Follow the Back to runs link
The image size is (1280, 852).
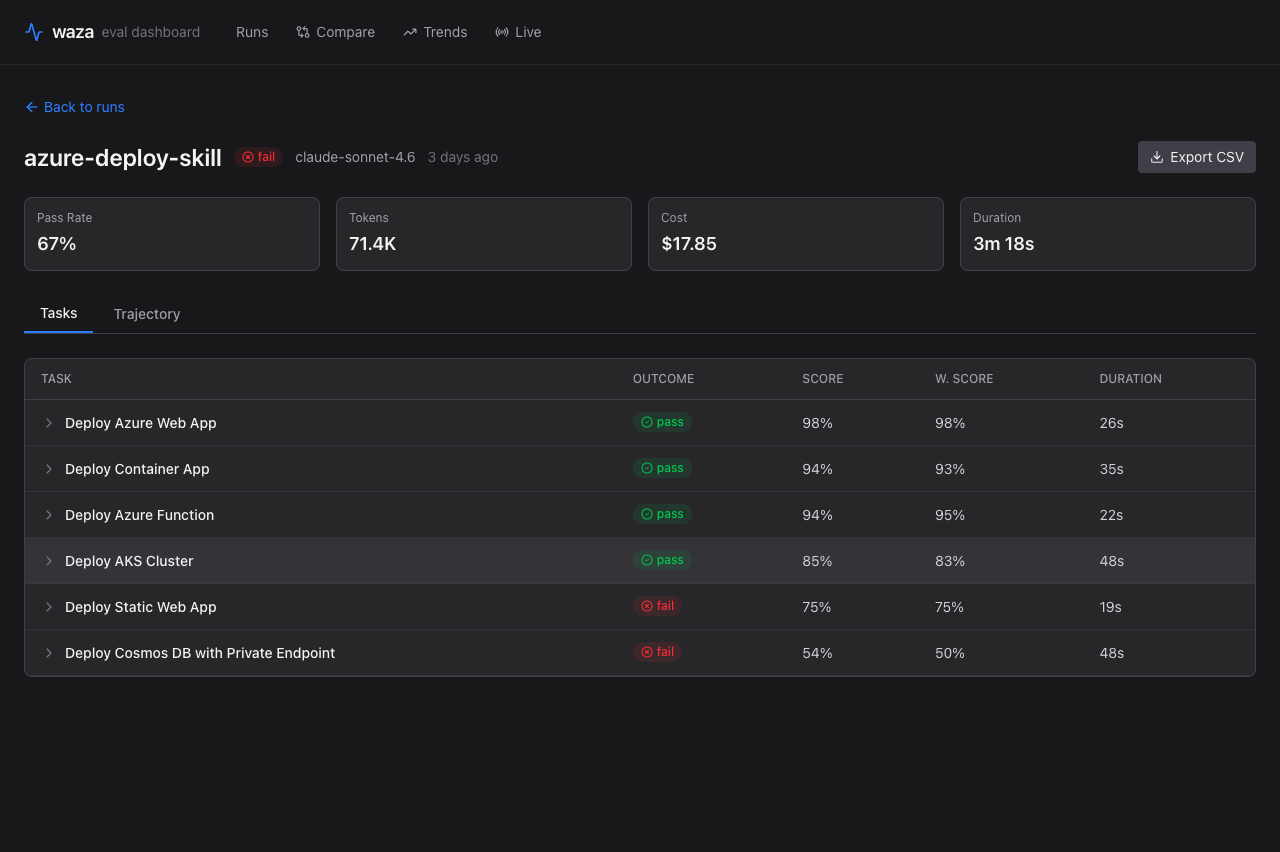tap(84, 107)
